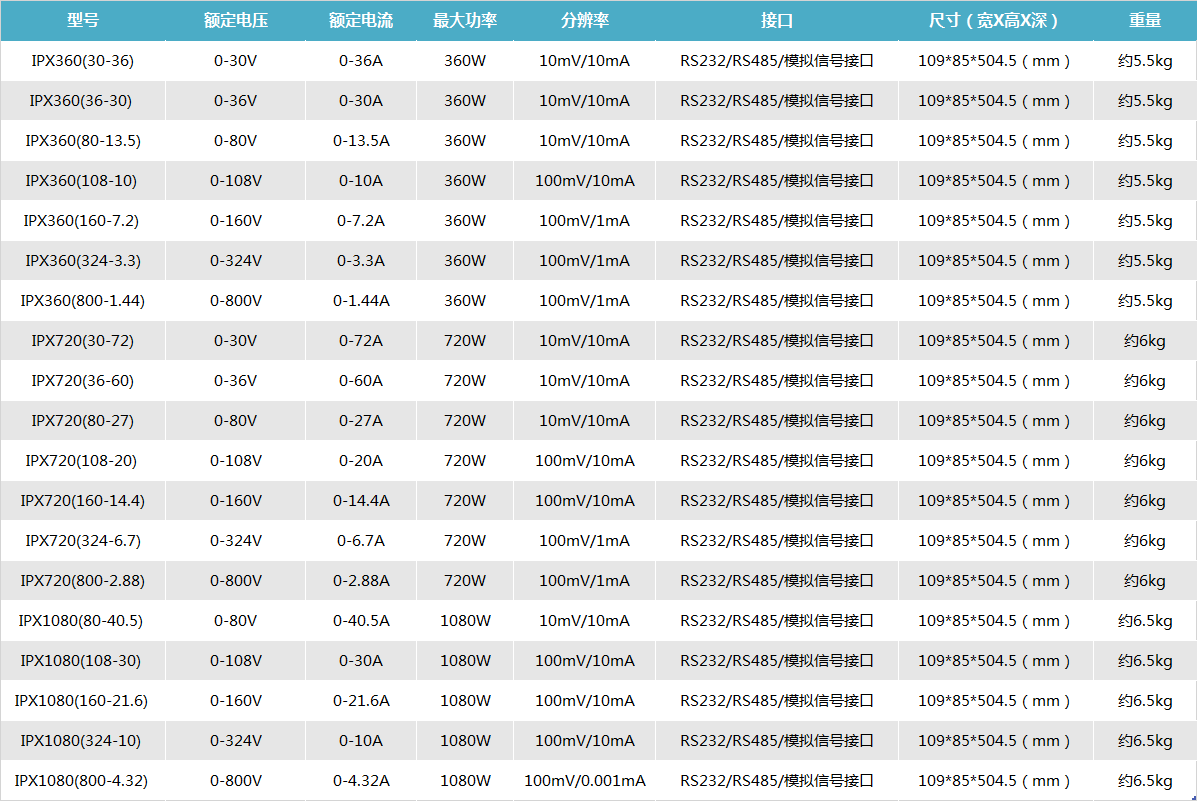Screen dimensions: 1197x801
Task: Click the 额定电压 column header
Action: point(236,21)
